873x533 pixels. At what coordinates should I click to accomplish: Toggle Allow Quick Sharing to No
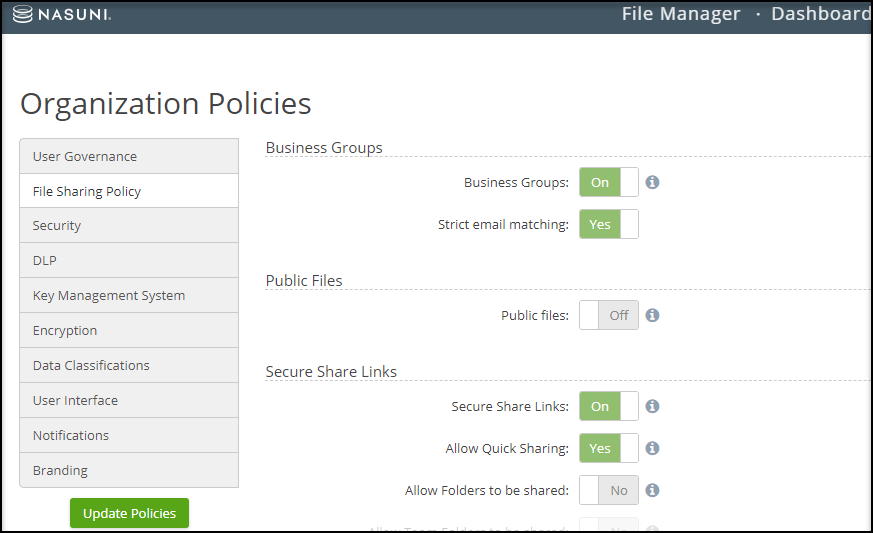[x=609, y=449]
